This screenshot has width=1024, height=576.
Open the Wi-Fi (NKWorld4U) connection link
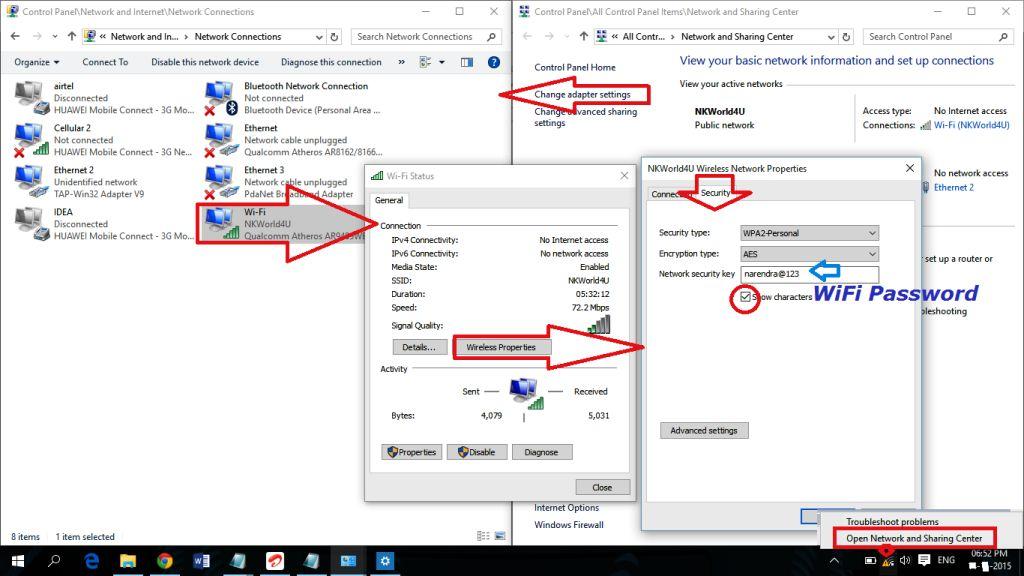[x=971, y=125]
